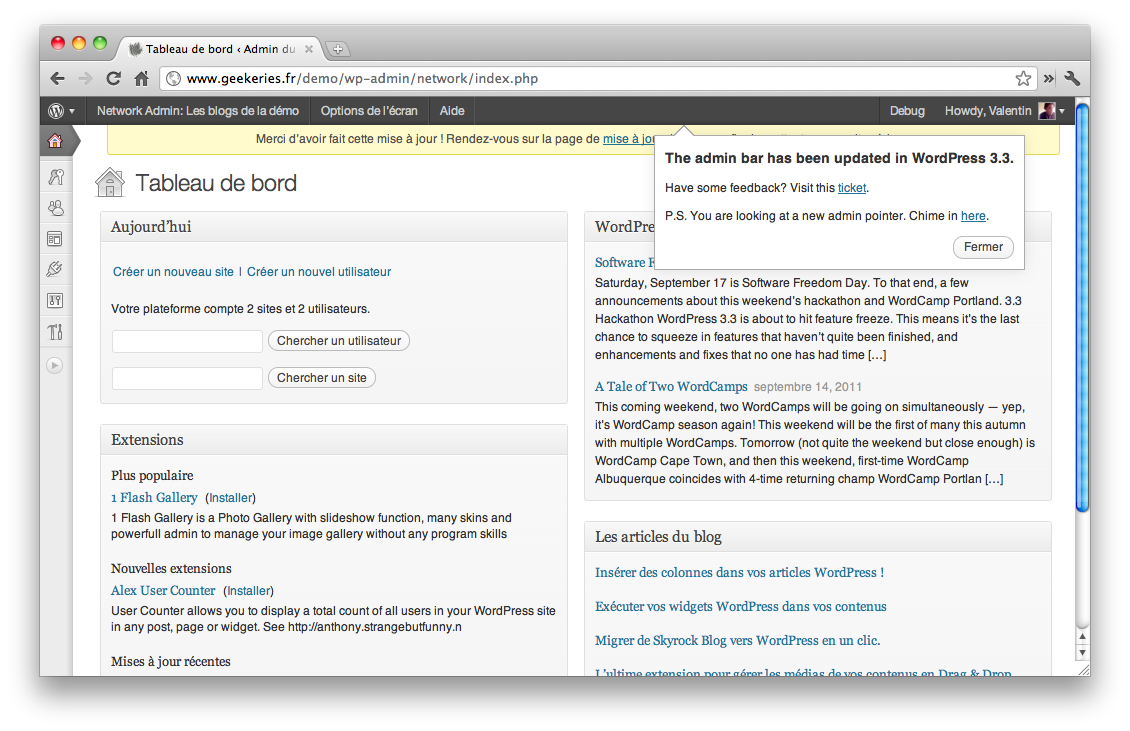Select the Tableau de bord browser tab
1130x731 pixels.
[220, 49]
